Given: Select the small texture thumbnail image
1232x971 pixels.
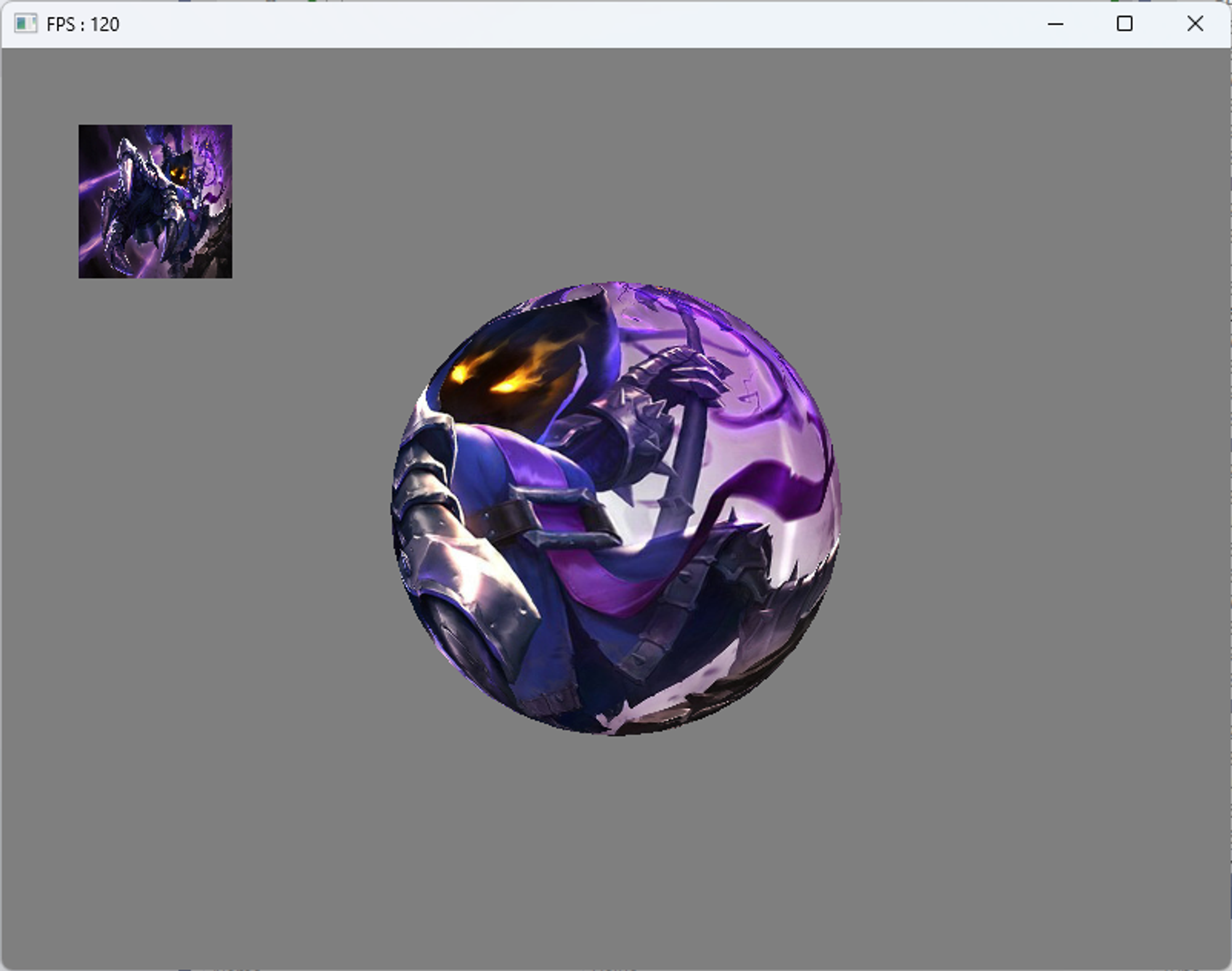Looking at the screenshot, I should click(x=155, y=201).
